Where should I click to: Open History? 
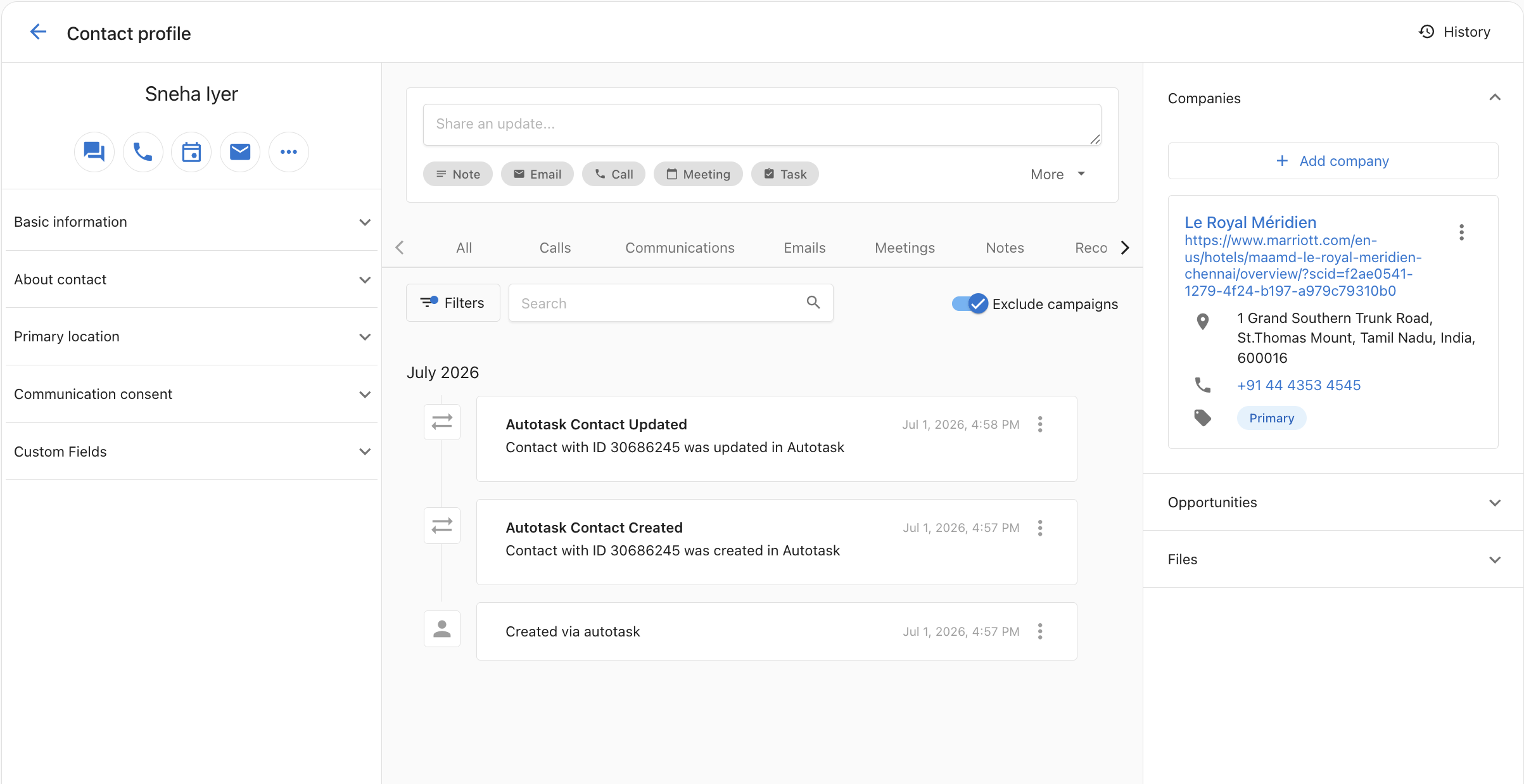(1454, 32)
